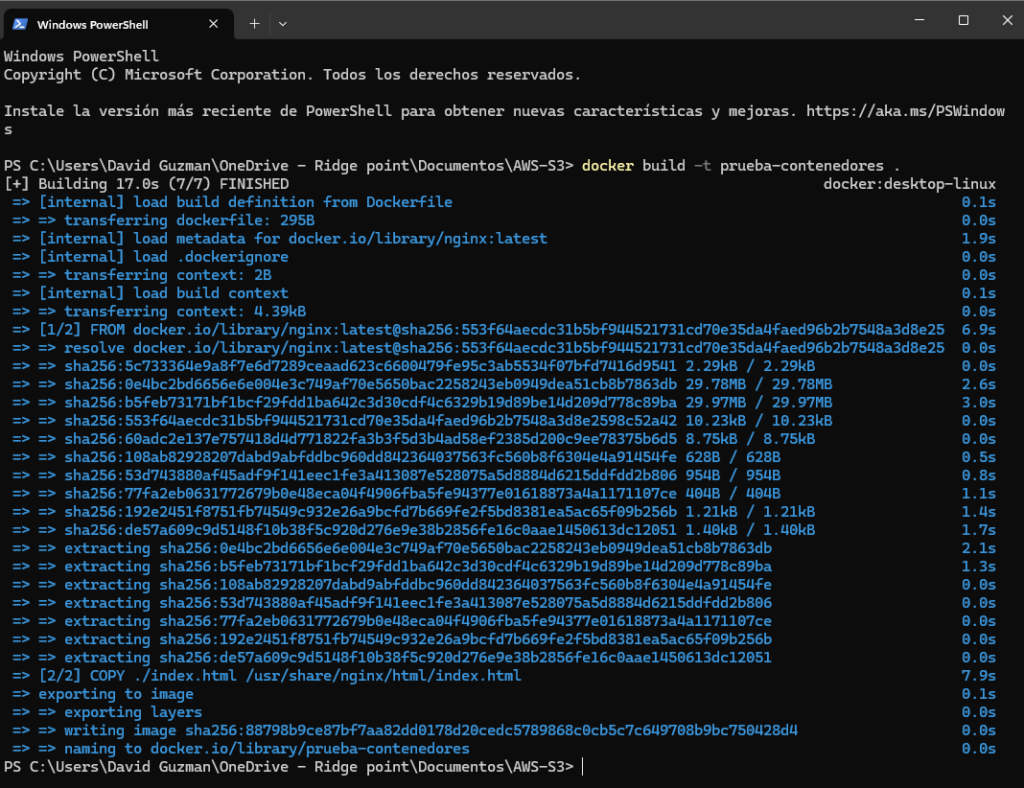Click the "transferring dockerfile: 295B" line
This screenshot has height=788, width=1024.
pos(190,220)
